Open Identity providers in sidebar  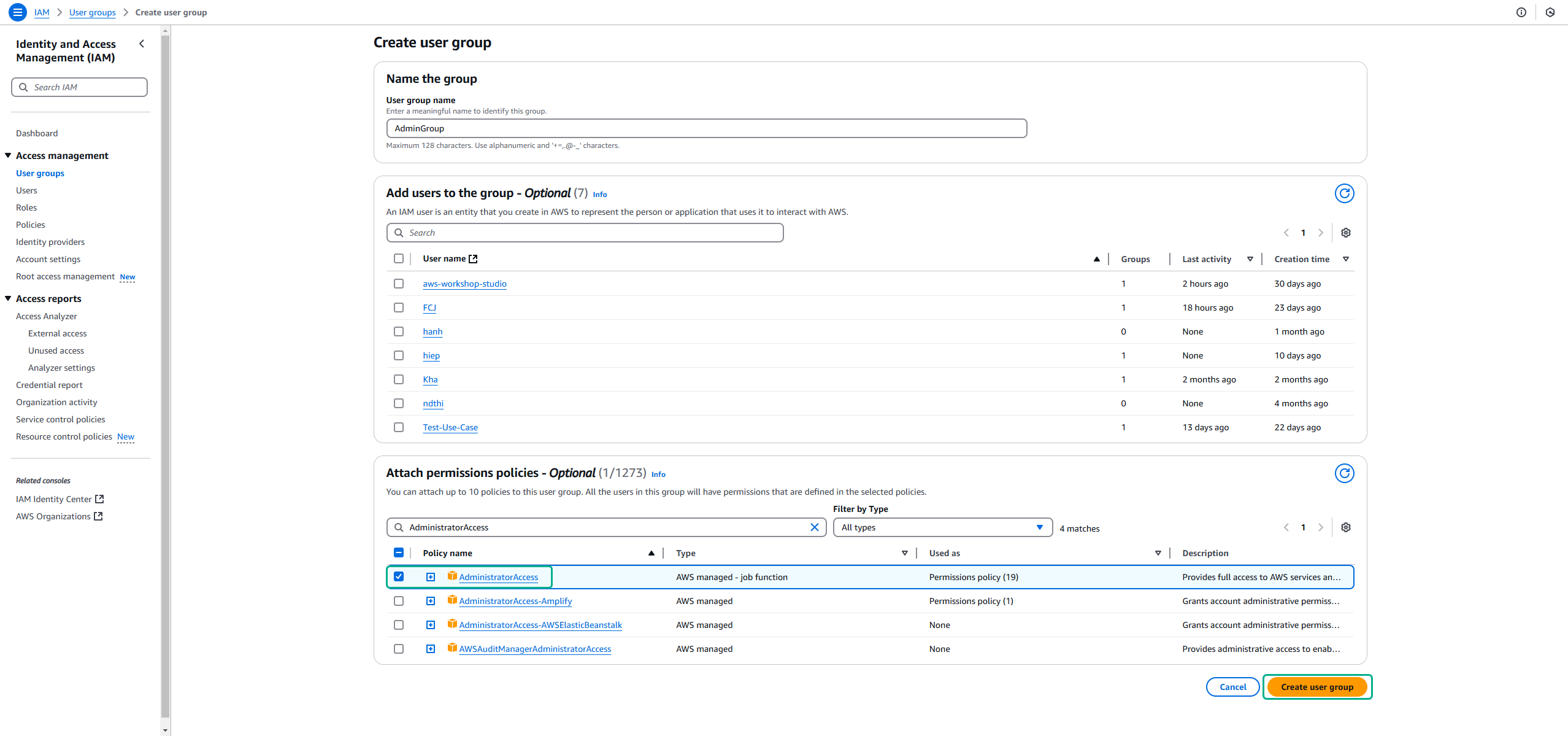50,242
